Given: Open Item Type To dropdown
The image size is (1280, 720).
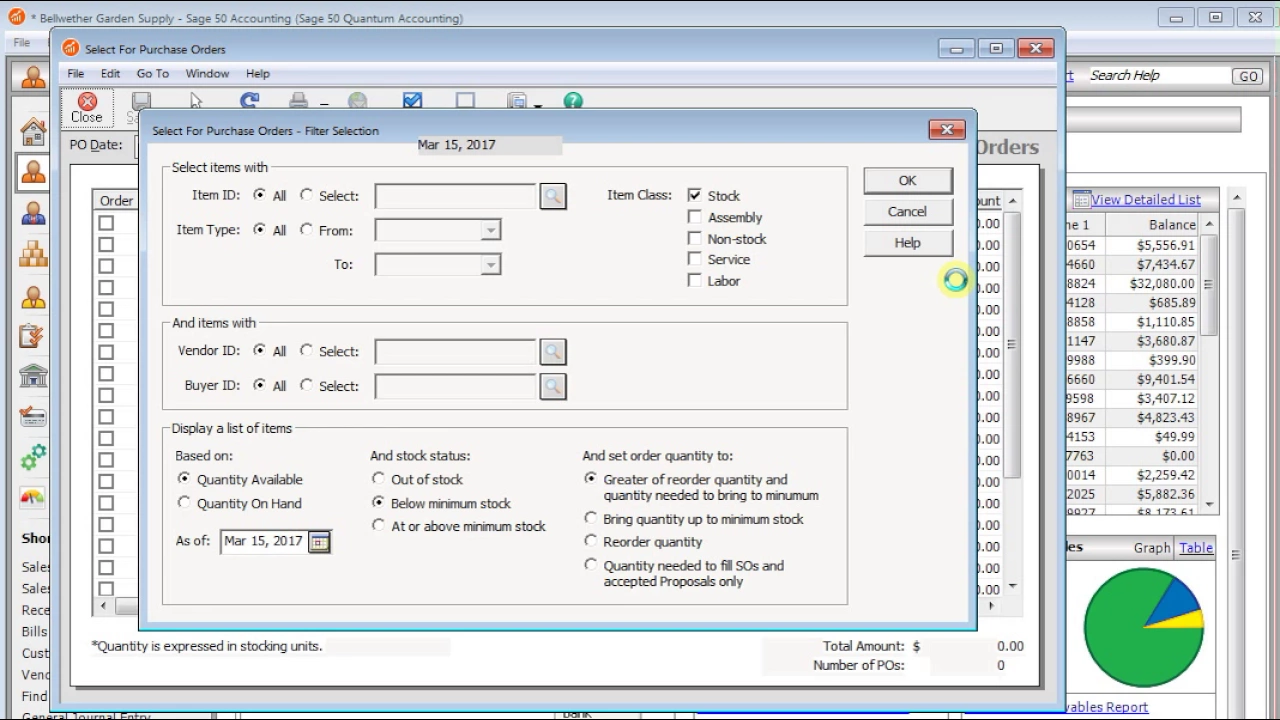Looking at the screenshot, I should click(490, 265).
